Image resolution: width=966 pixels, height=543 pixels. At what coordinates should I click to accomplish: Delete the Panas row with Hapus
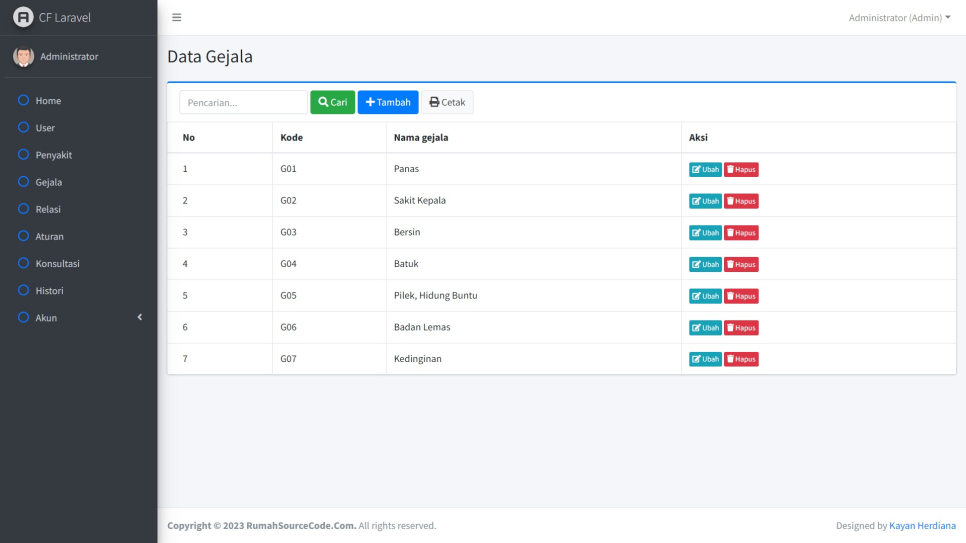point(741,169)
